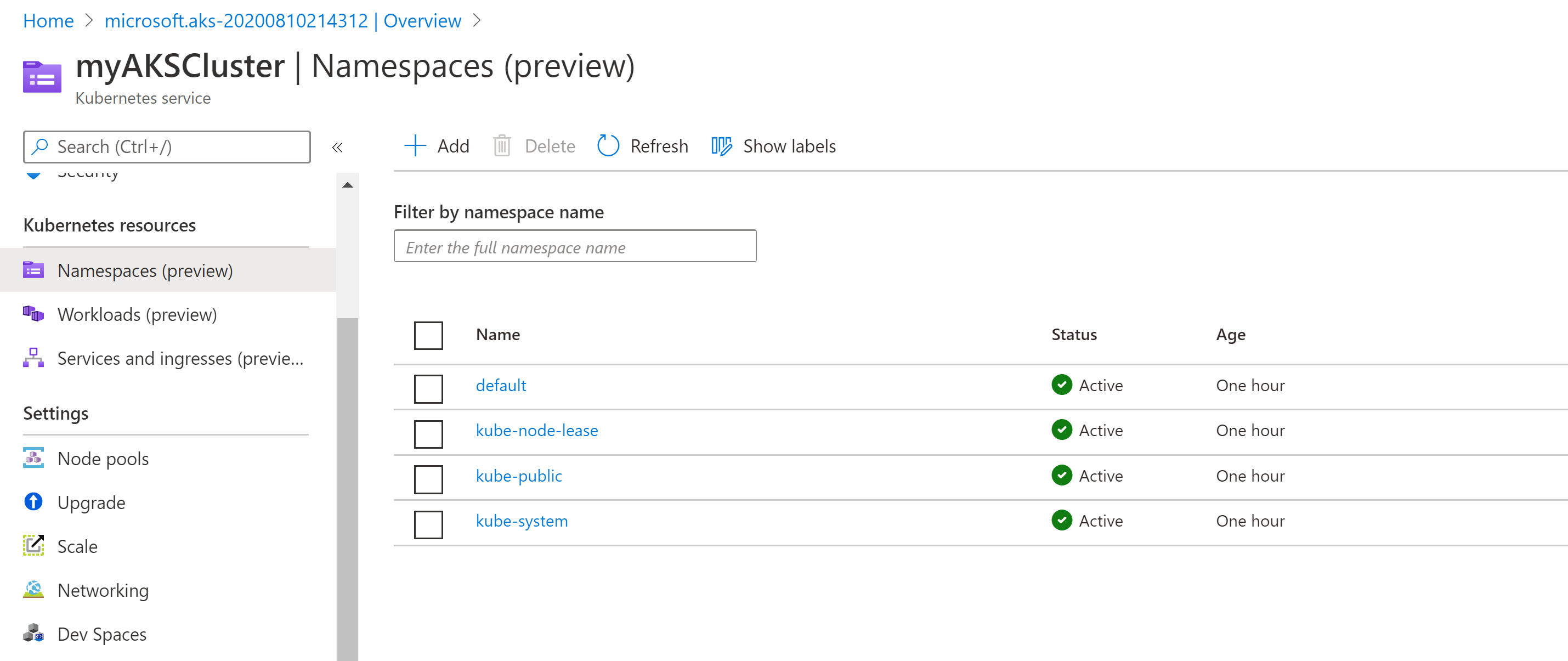Click the Upgrade arrow icon in sidebar

point(33,501)
